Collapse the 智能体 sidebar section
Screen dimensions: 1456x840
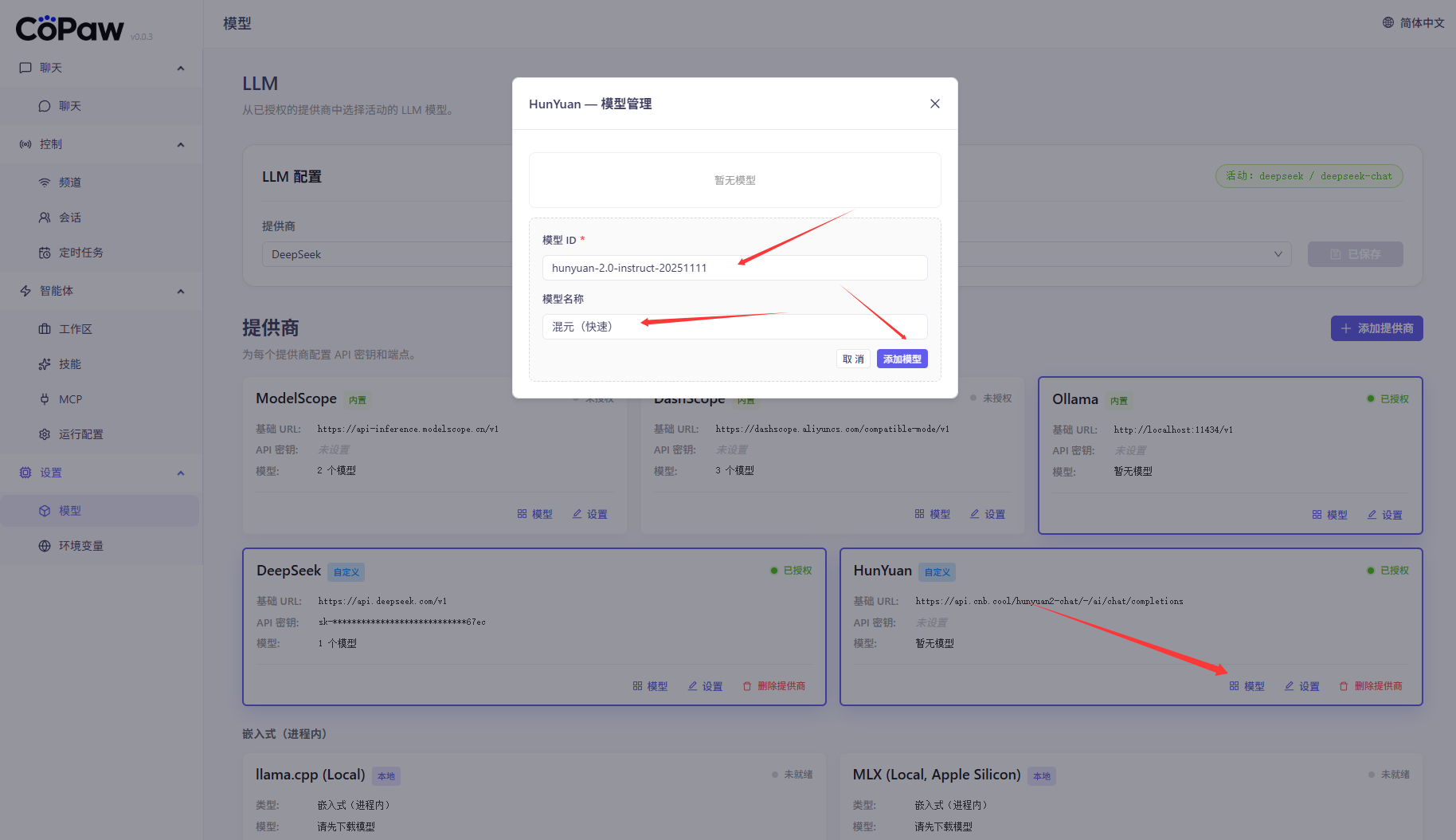(x=180, y=291)
